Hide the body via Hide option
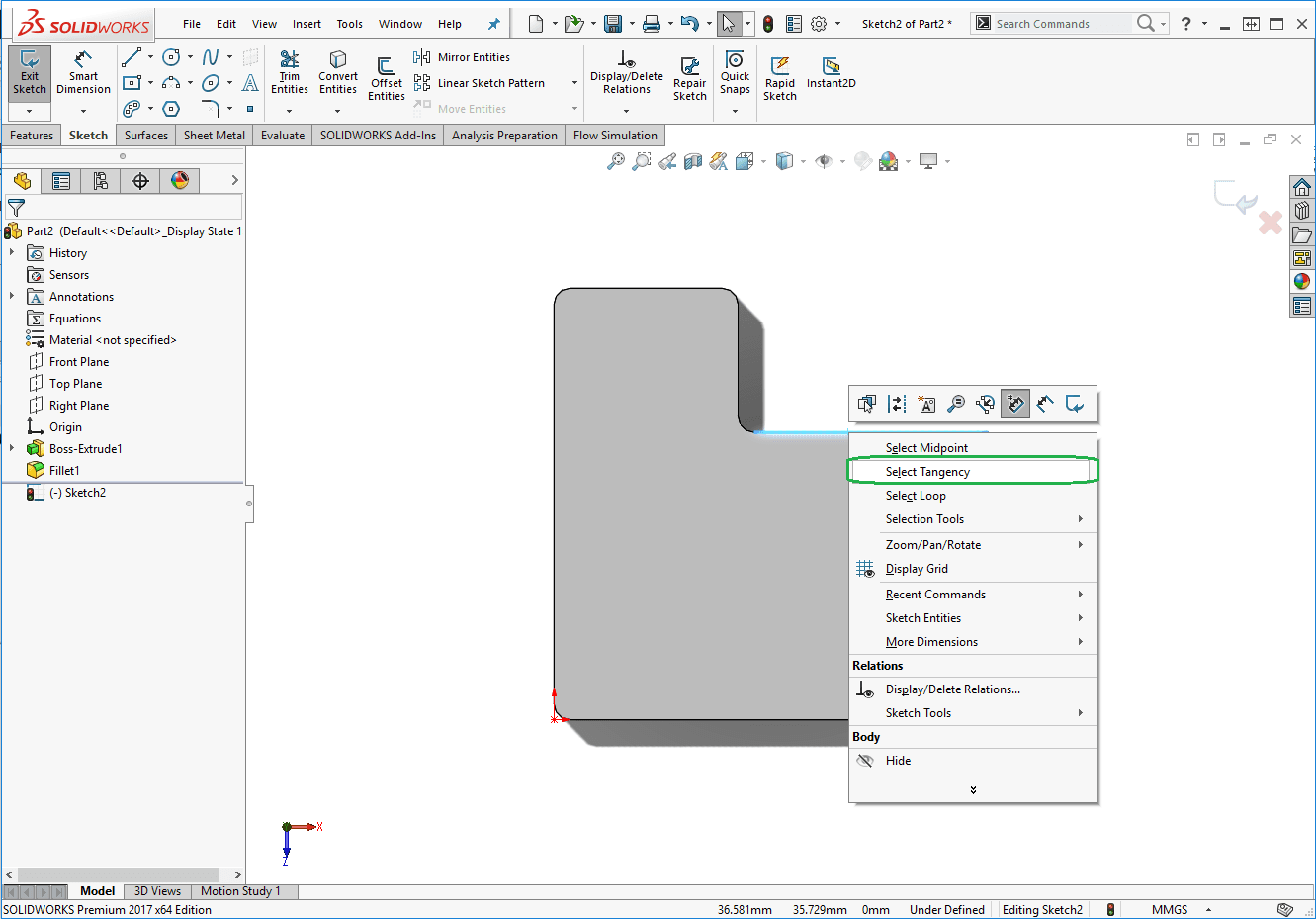Screen dimensions: 1316x919 tap(898, 761)
